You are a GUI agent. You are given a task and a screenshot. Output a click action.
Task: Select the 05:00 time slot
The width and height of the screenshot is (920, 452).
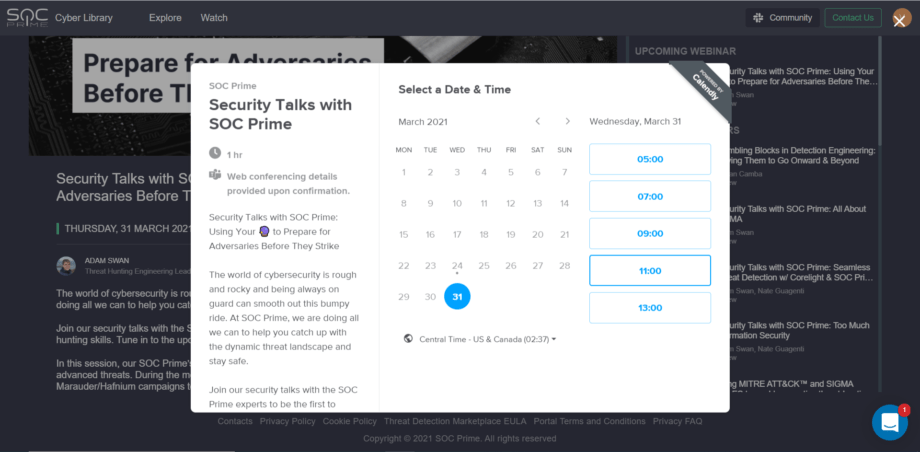click(650, 159)
